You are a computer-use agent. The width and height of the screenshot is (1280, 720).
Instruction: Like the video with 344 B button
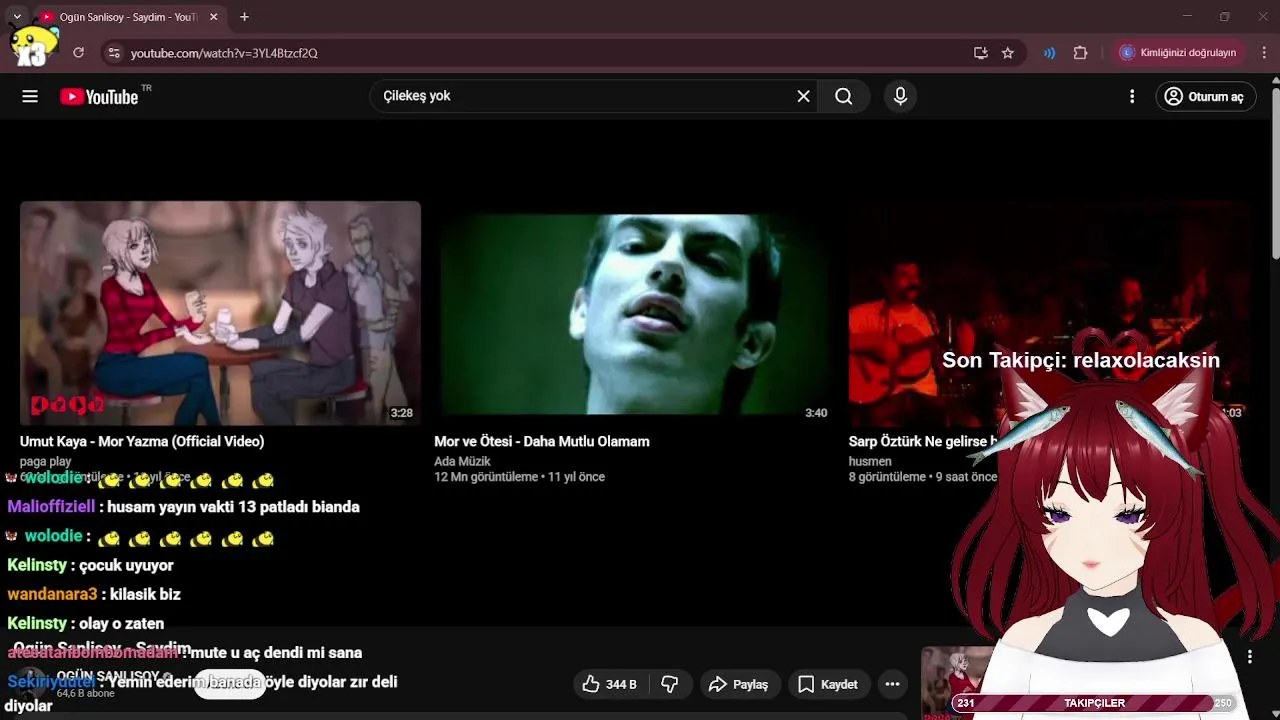tap(611, 684)
